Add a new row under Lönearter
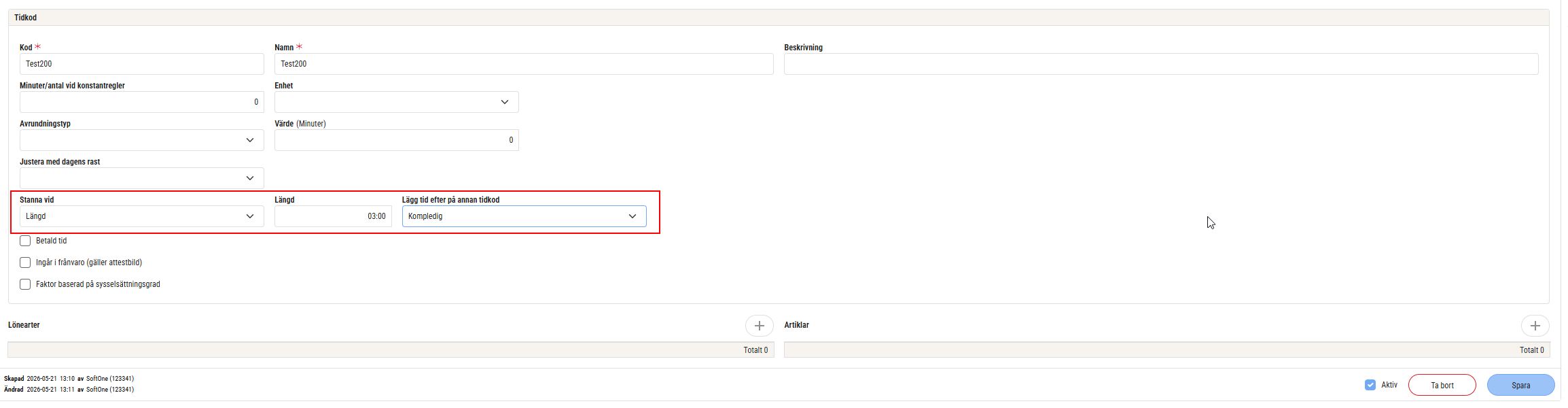 [759, 326]
